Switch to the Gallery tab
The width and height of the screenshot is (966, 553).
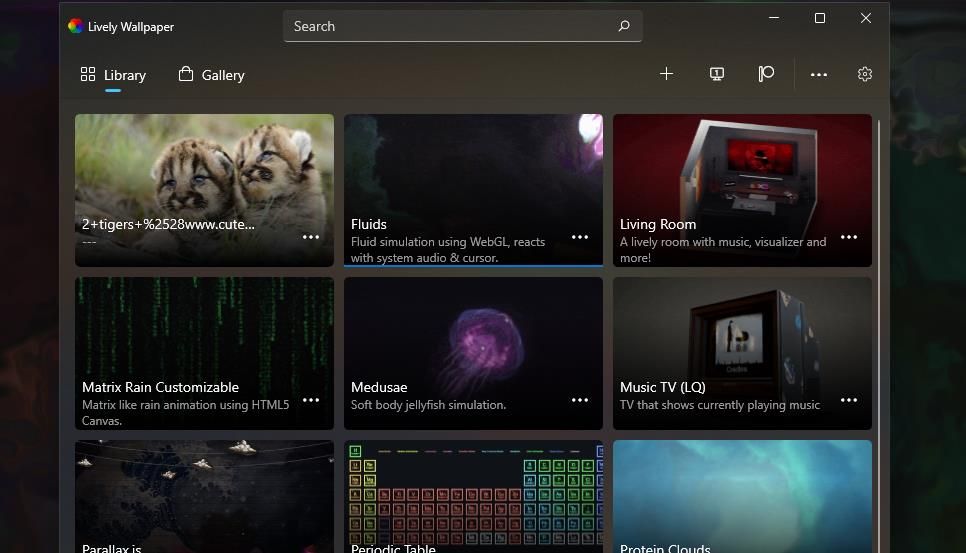[x=211, y=75]
